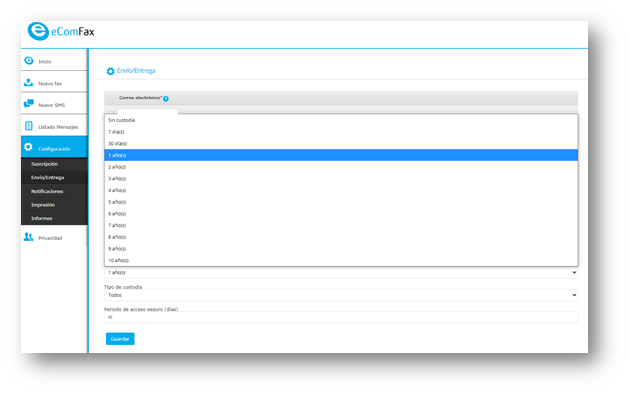
Task: Click the Correo electrónico header label
Action: coord(141,98)
